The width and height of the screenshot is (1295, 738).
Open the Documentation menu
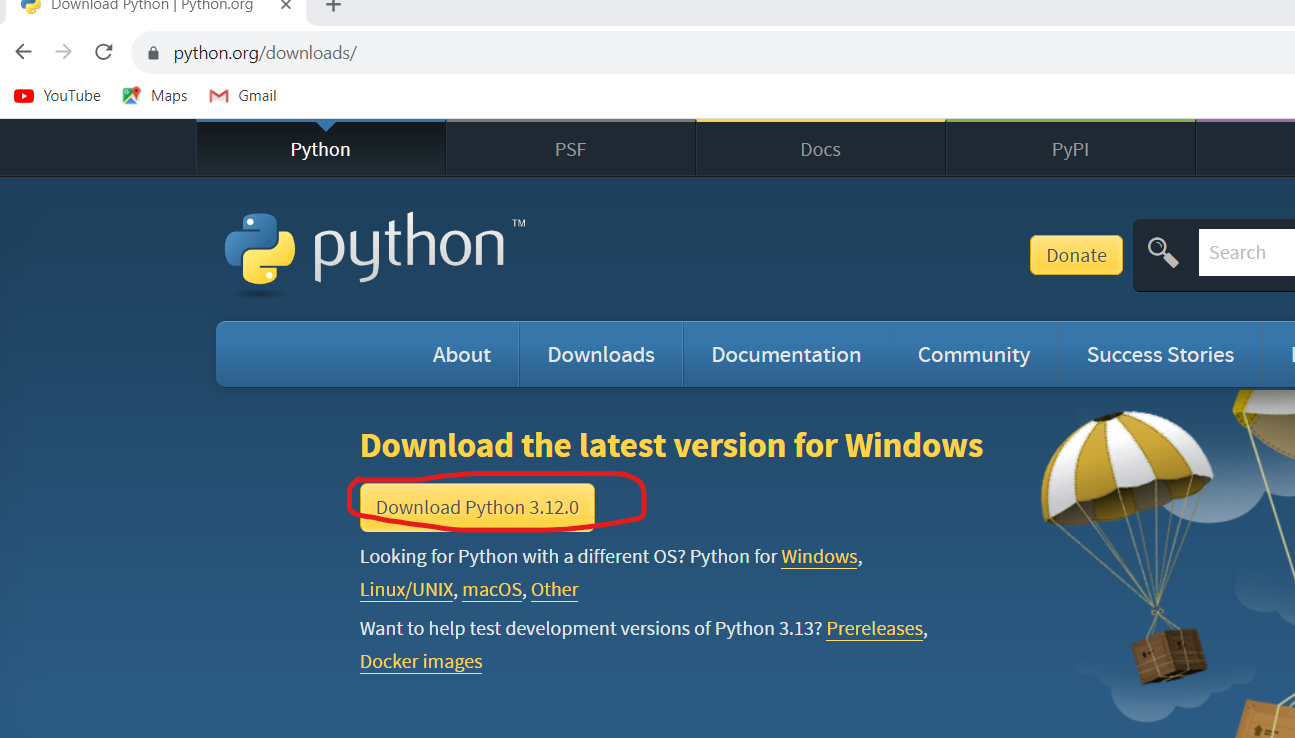[786, 355]
